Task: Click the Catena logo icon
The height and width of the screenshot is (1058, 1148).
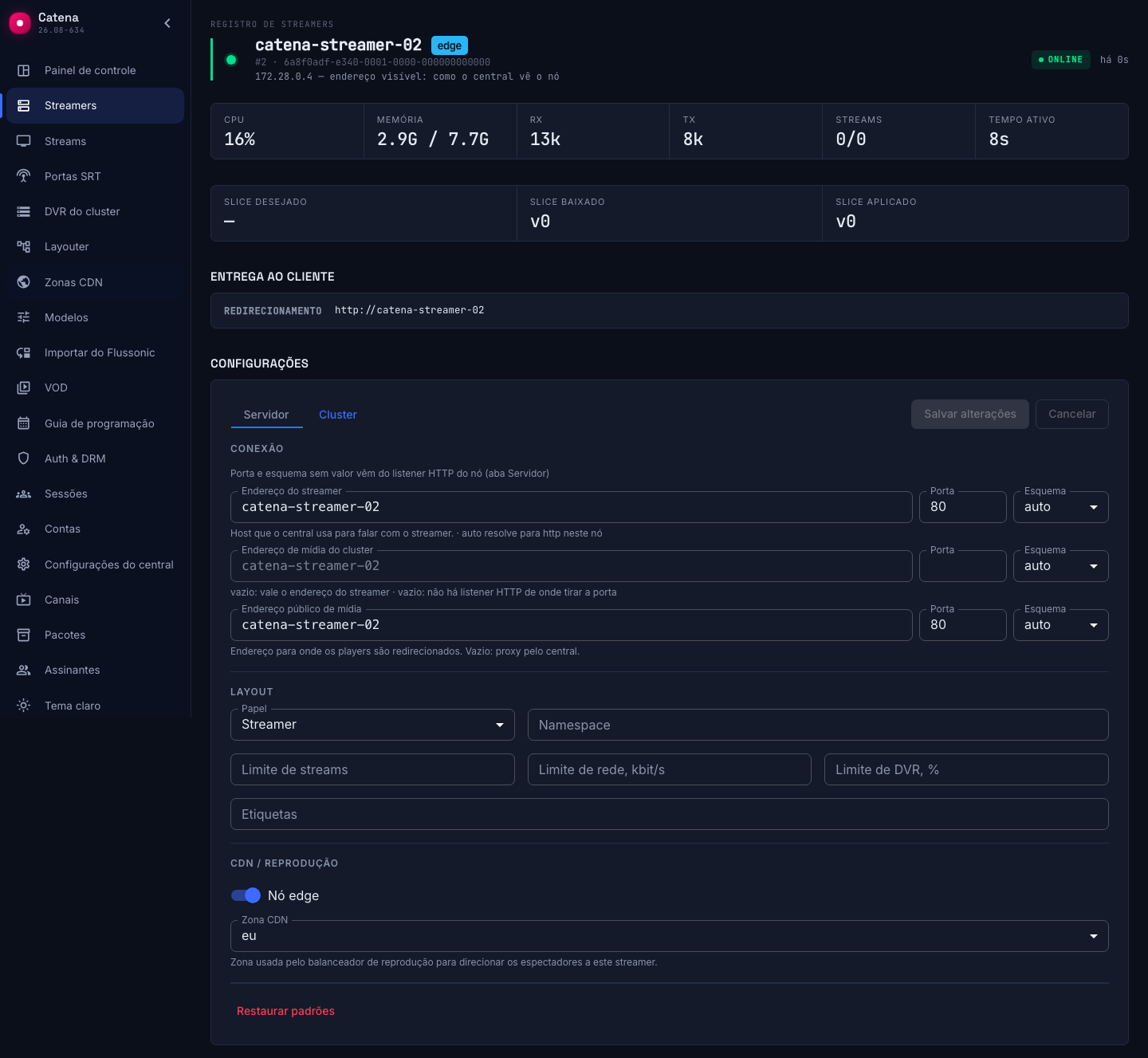Action: (x=20, y=23)
